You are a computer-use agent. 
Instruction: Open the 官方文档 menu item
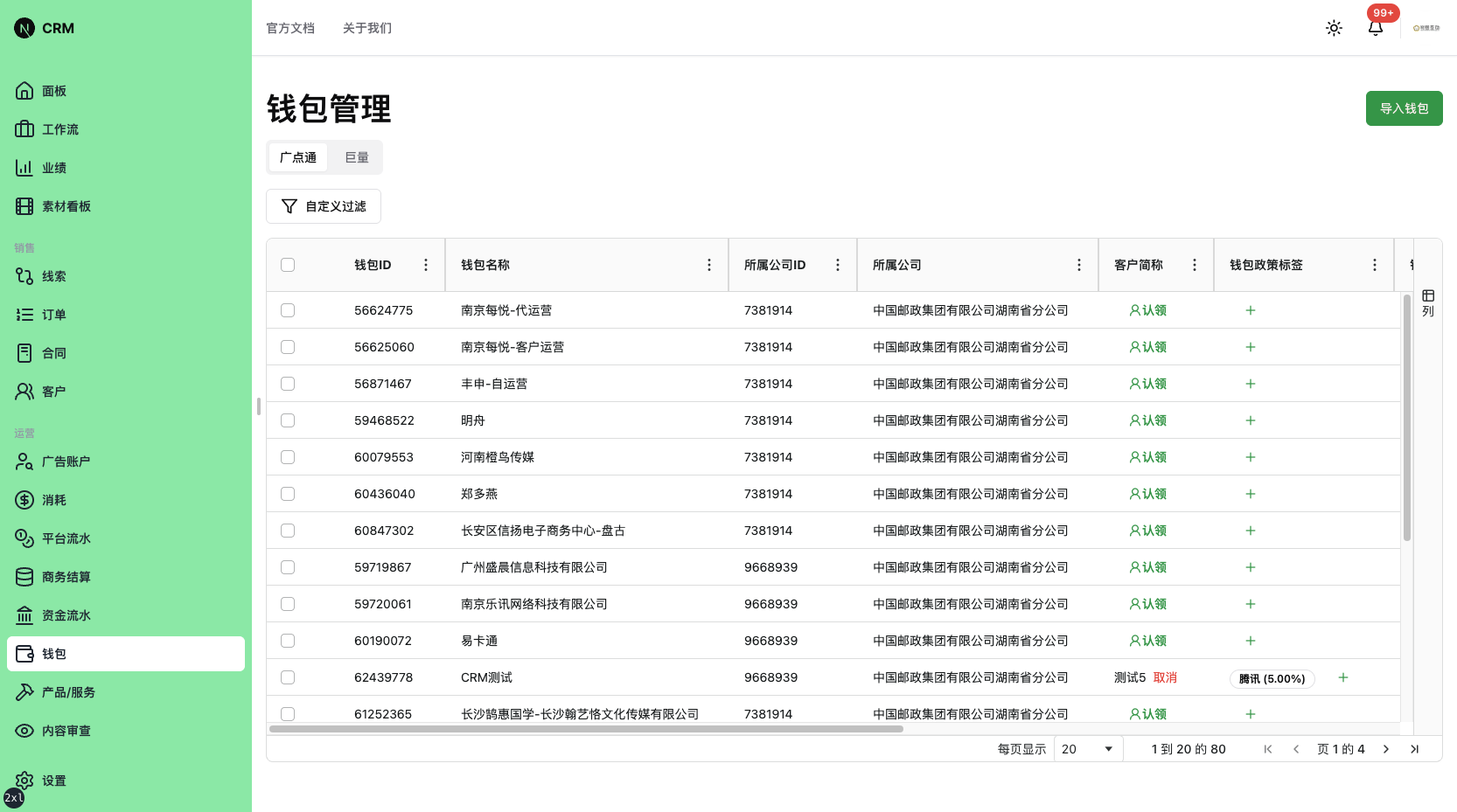click(x=290, y=28)
